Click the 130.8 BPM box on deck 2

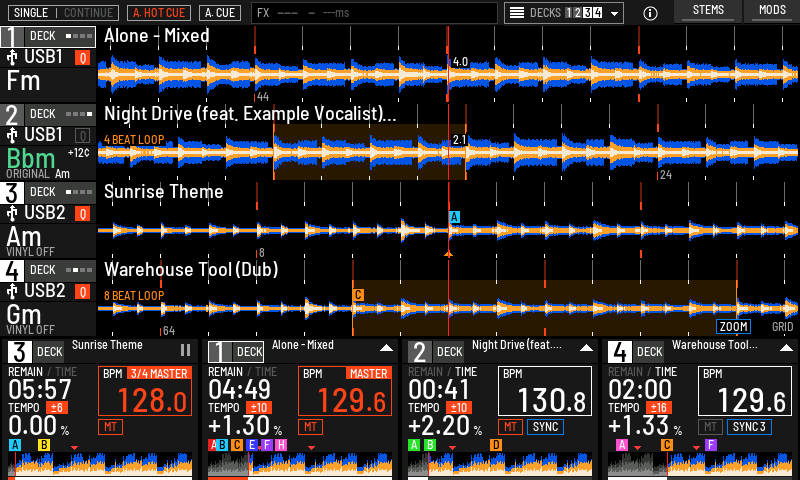pyautogui.click(x=545, y=391)
